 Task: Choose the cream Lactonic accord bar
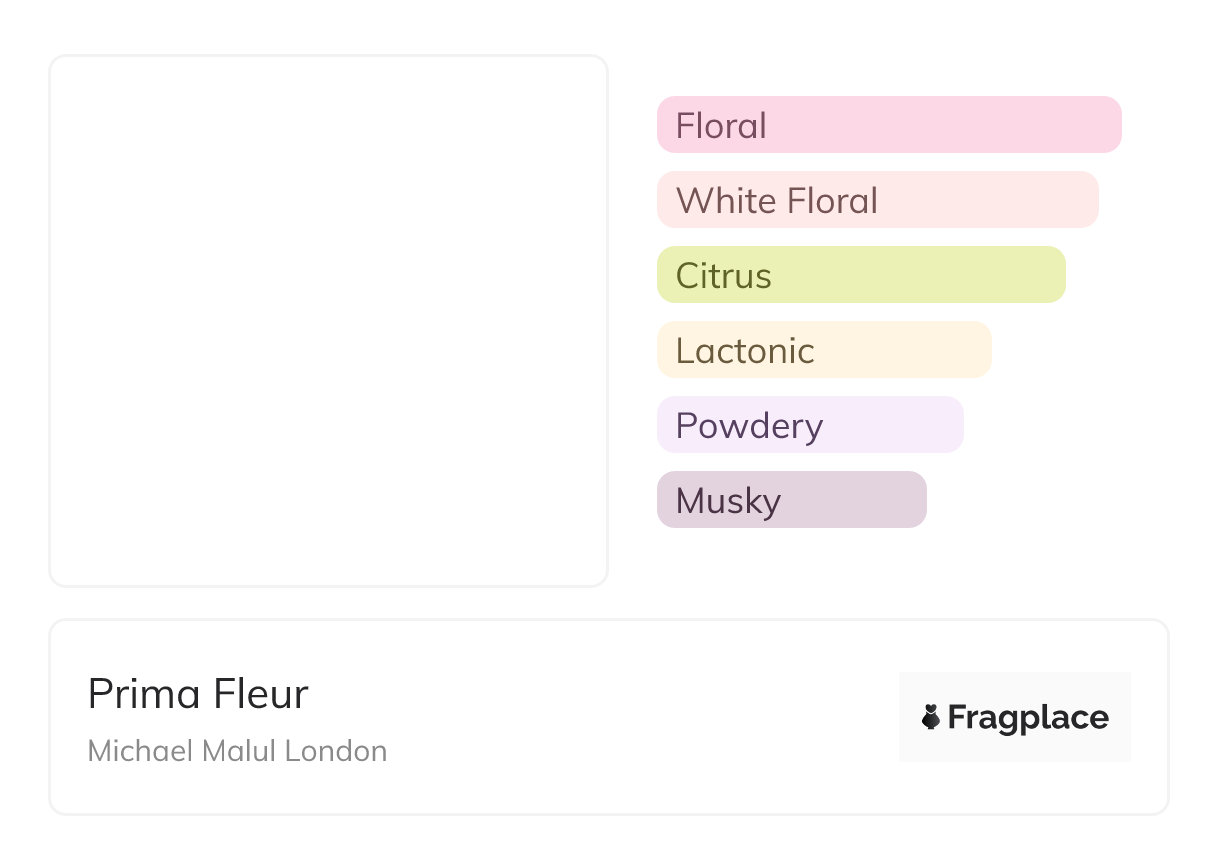click(x=900, y=350)
